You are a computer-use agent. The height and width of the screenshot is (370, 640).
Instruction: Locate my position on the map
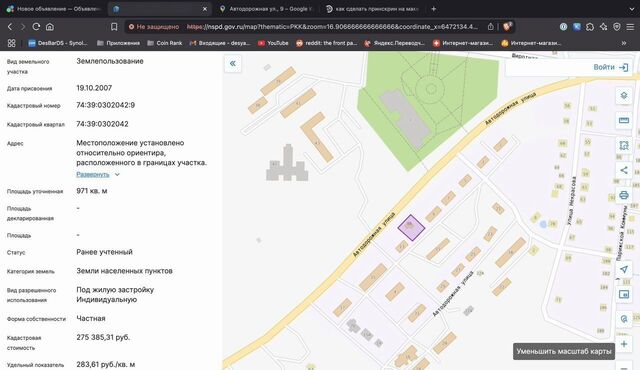pyautogui.click(x=624, y=269)
